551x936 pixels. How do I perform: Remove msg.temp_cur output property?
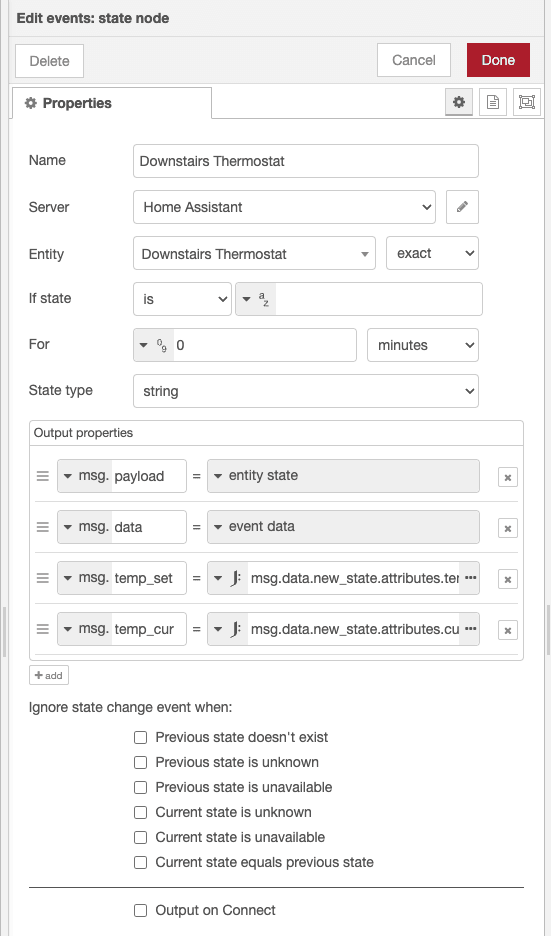[507, 630]
